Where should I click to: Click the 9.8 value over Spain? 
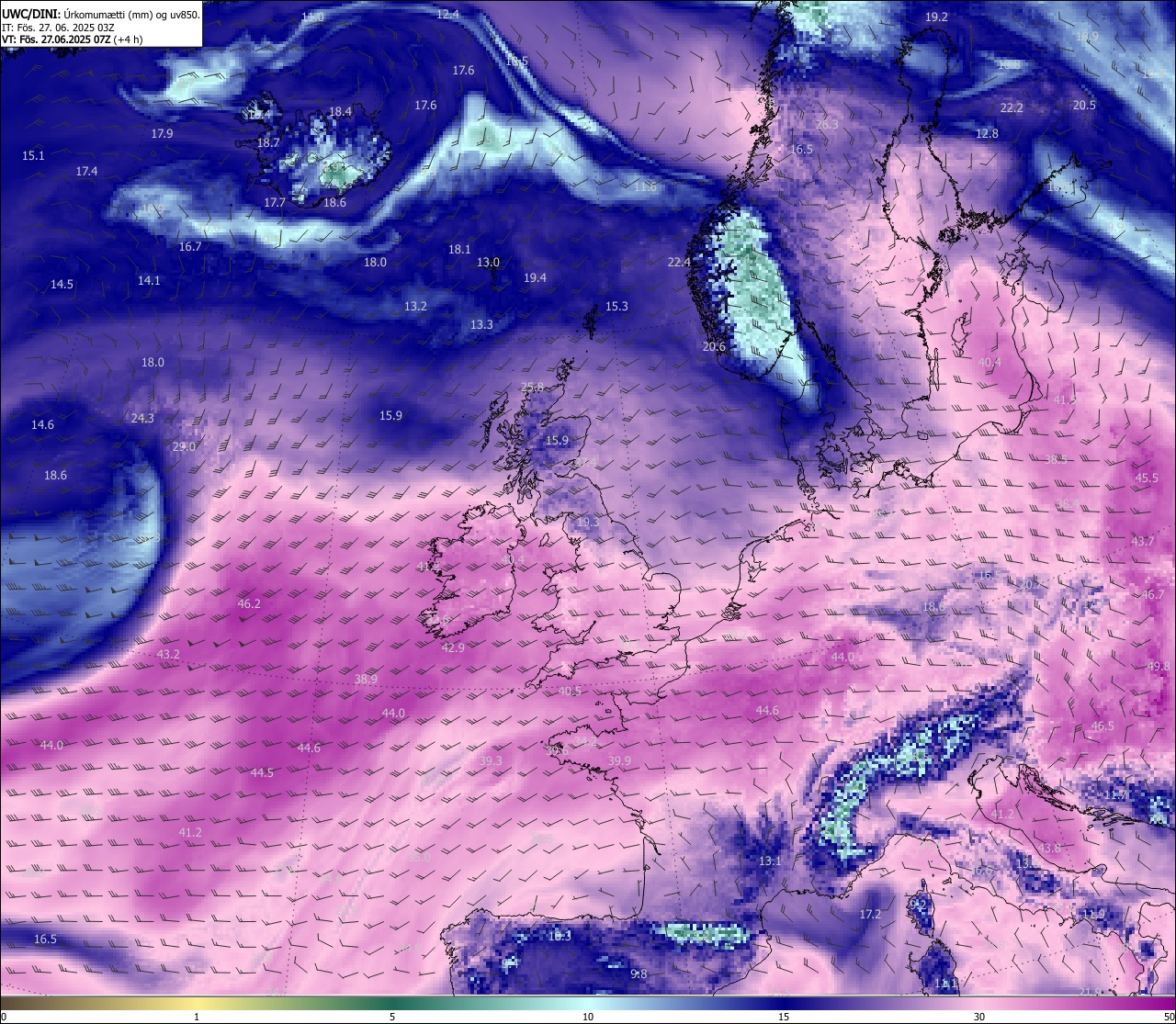(x=639, y=973)
